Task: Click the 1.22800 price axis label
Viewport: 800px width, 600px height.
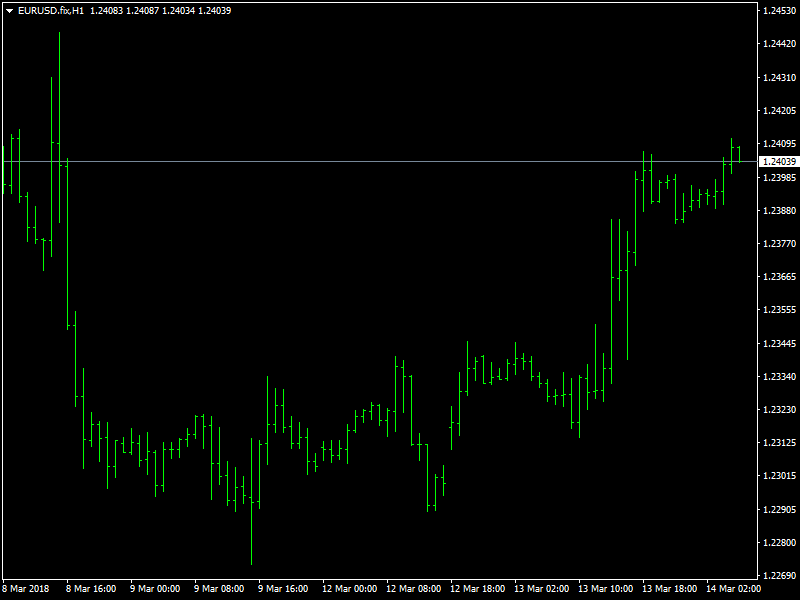Action: click(x=779, y=542)
